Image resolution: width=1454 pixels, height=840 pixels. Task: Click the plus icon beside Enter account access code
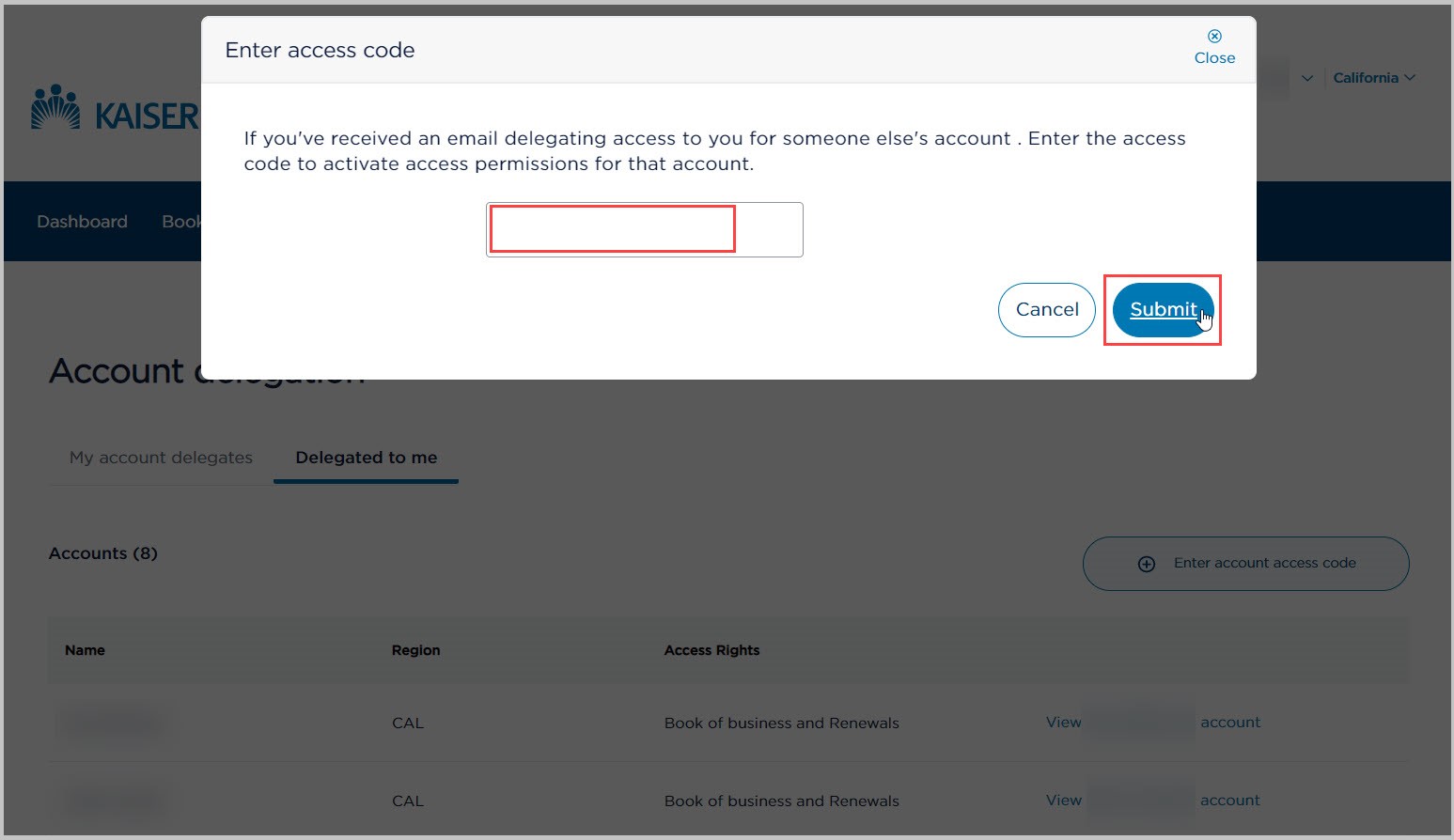pyautogui.click(x=1147, y=564)
